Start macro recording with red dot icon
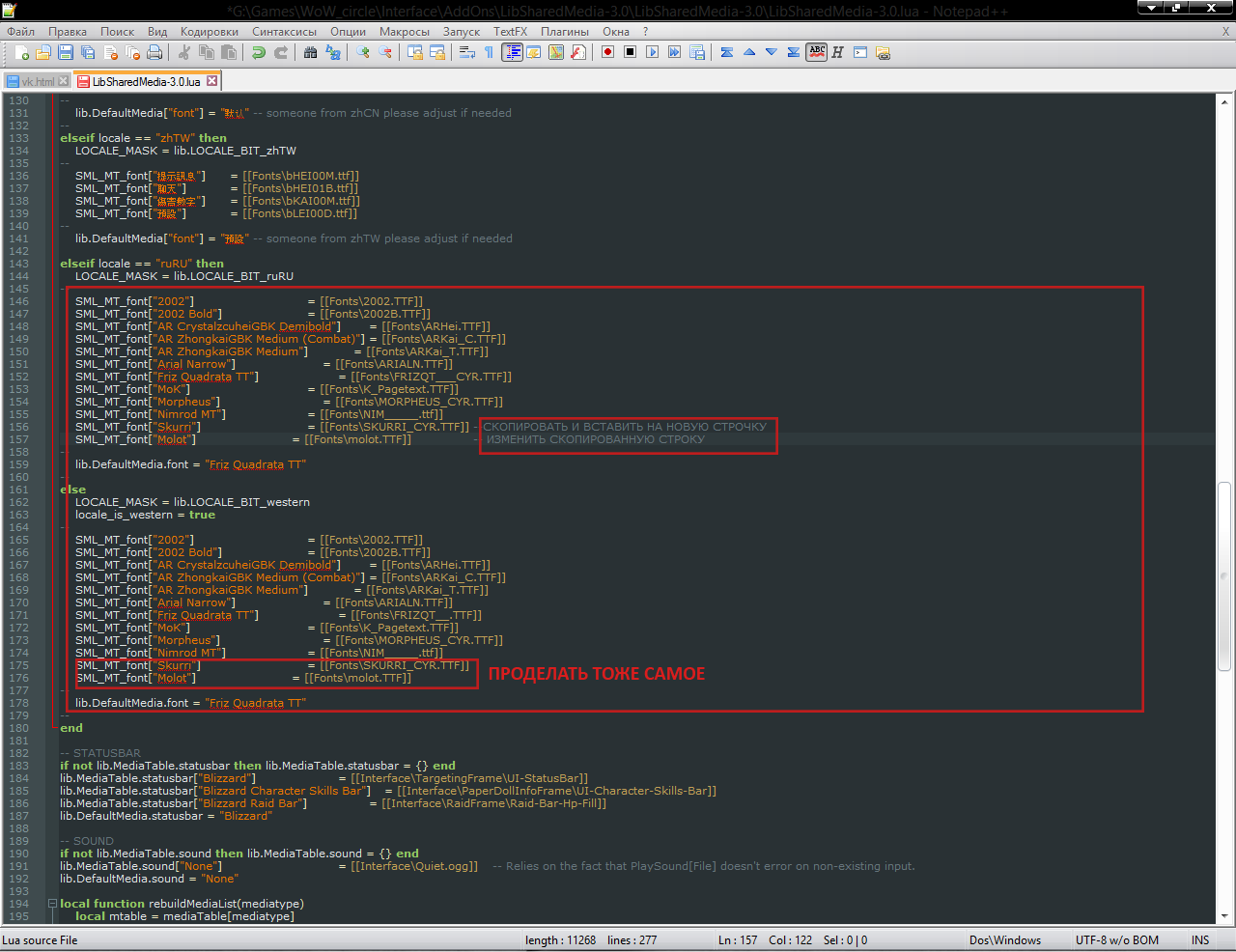The image size is (1236, 952). pyautogui.click(x=607, y=52)
